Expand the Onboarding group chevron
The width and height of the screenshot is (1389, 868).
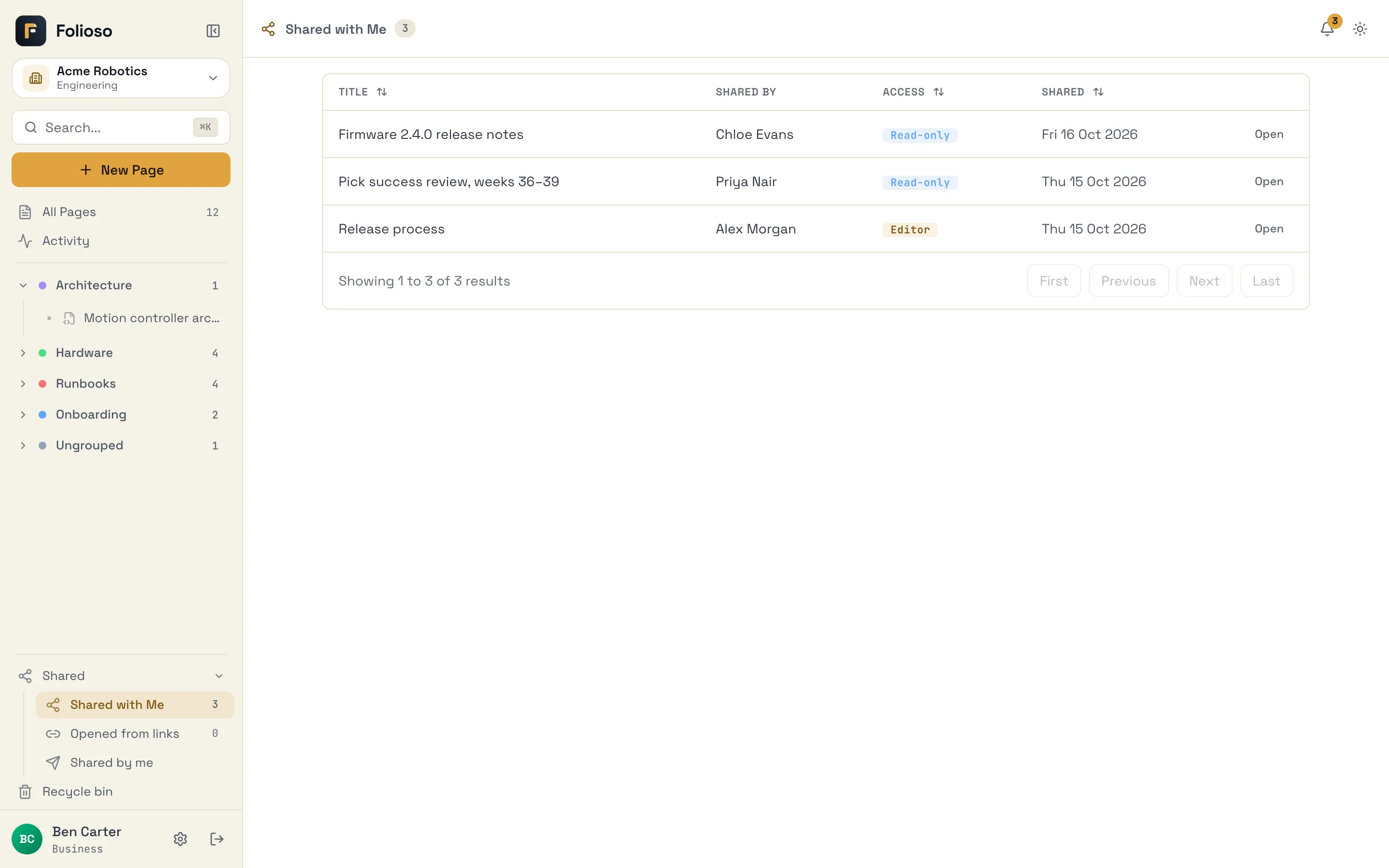click(23, 415)
